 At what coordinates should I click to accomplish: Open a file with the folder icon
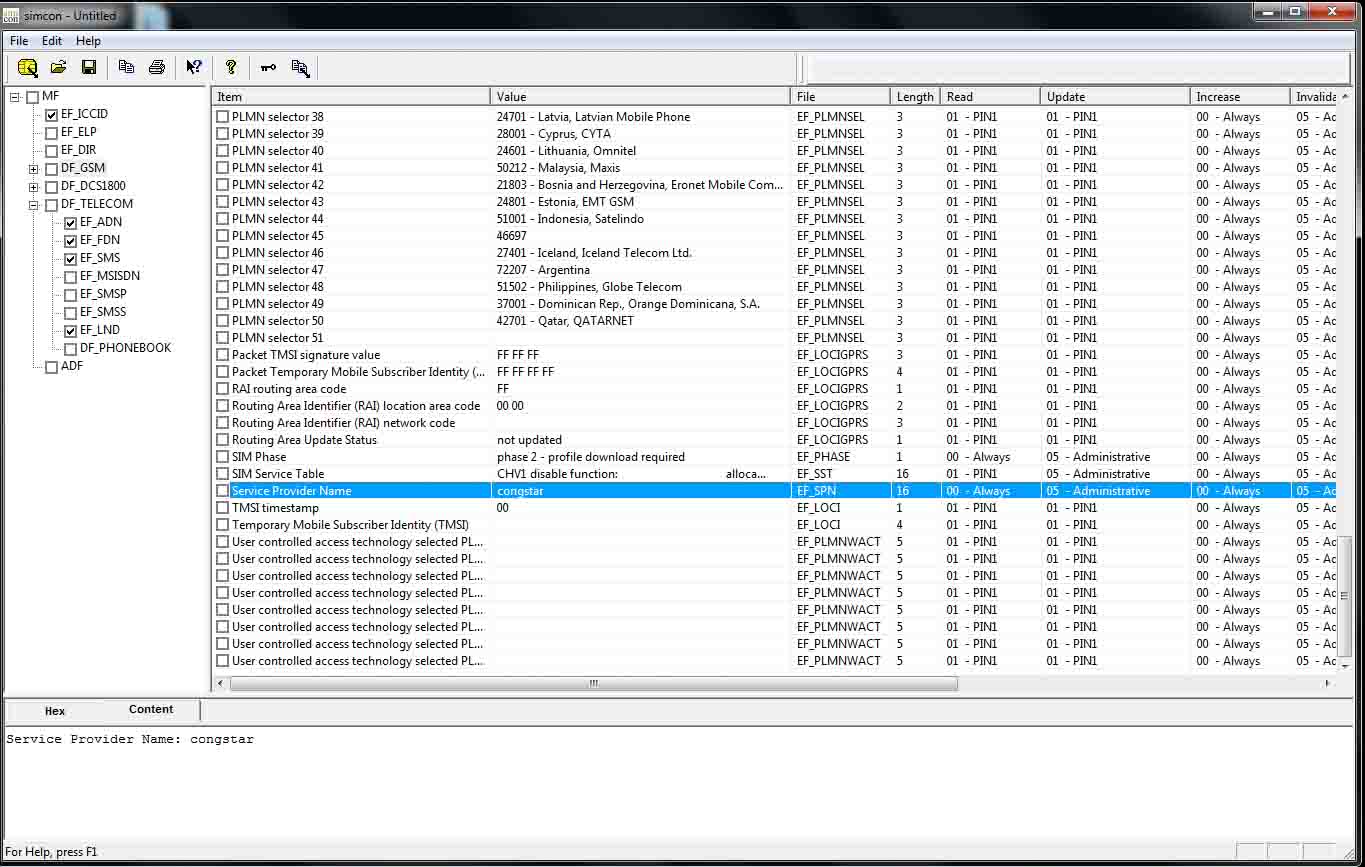pos(59,68)
